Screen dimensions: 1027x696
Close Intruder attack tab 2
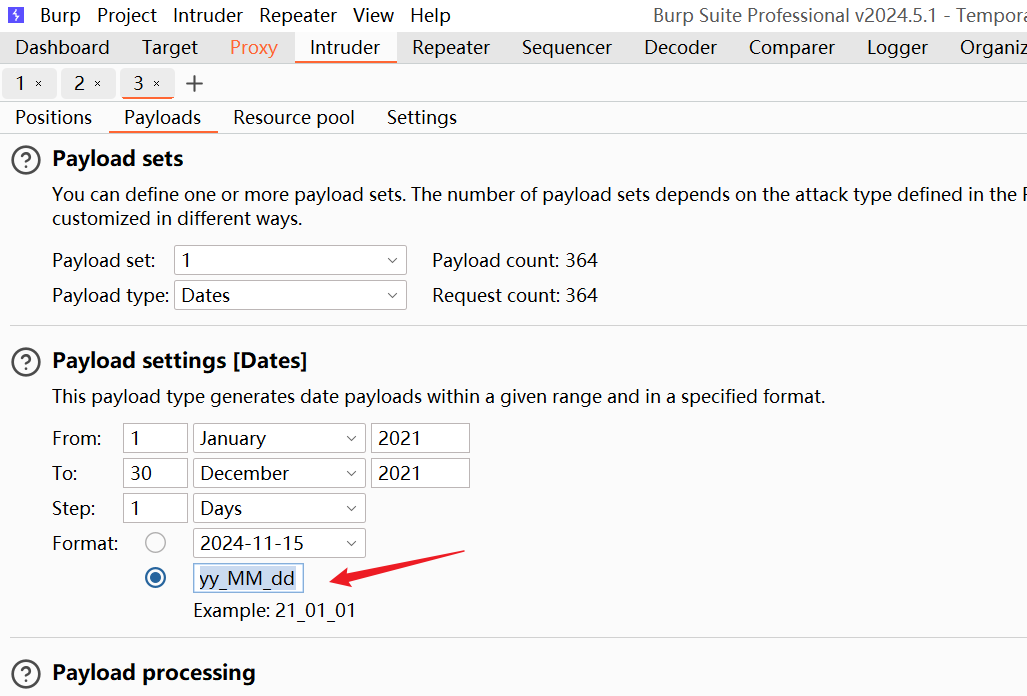(98, 84)
